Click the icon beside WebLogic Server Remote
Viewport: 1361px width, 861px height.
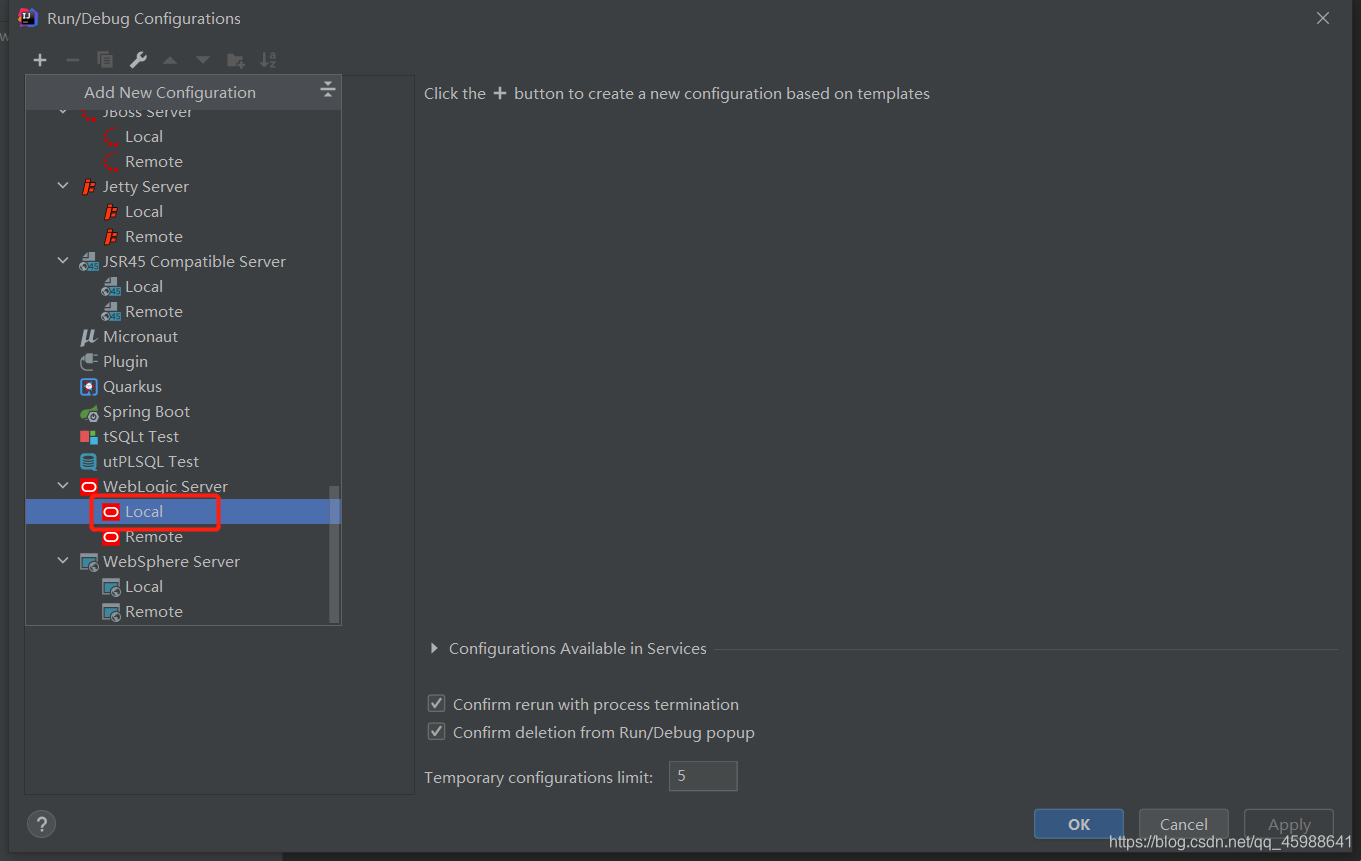(111, 537)
